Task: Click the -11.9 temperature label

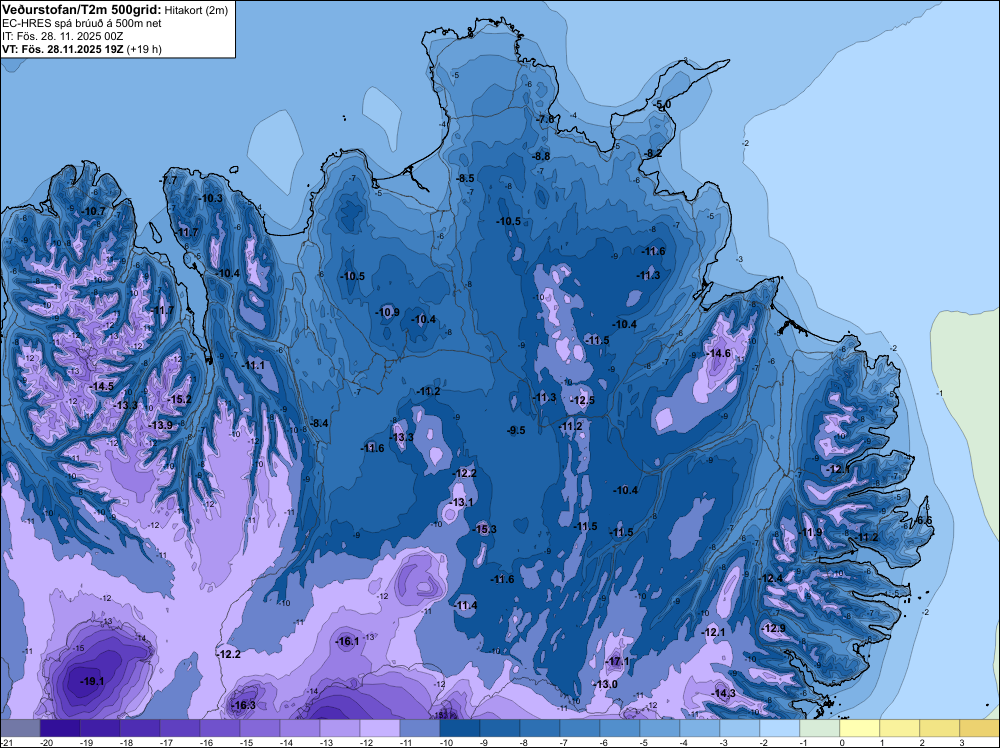Action: (811, 532)
